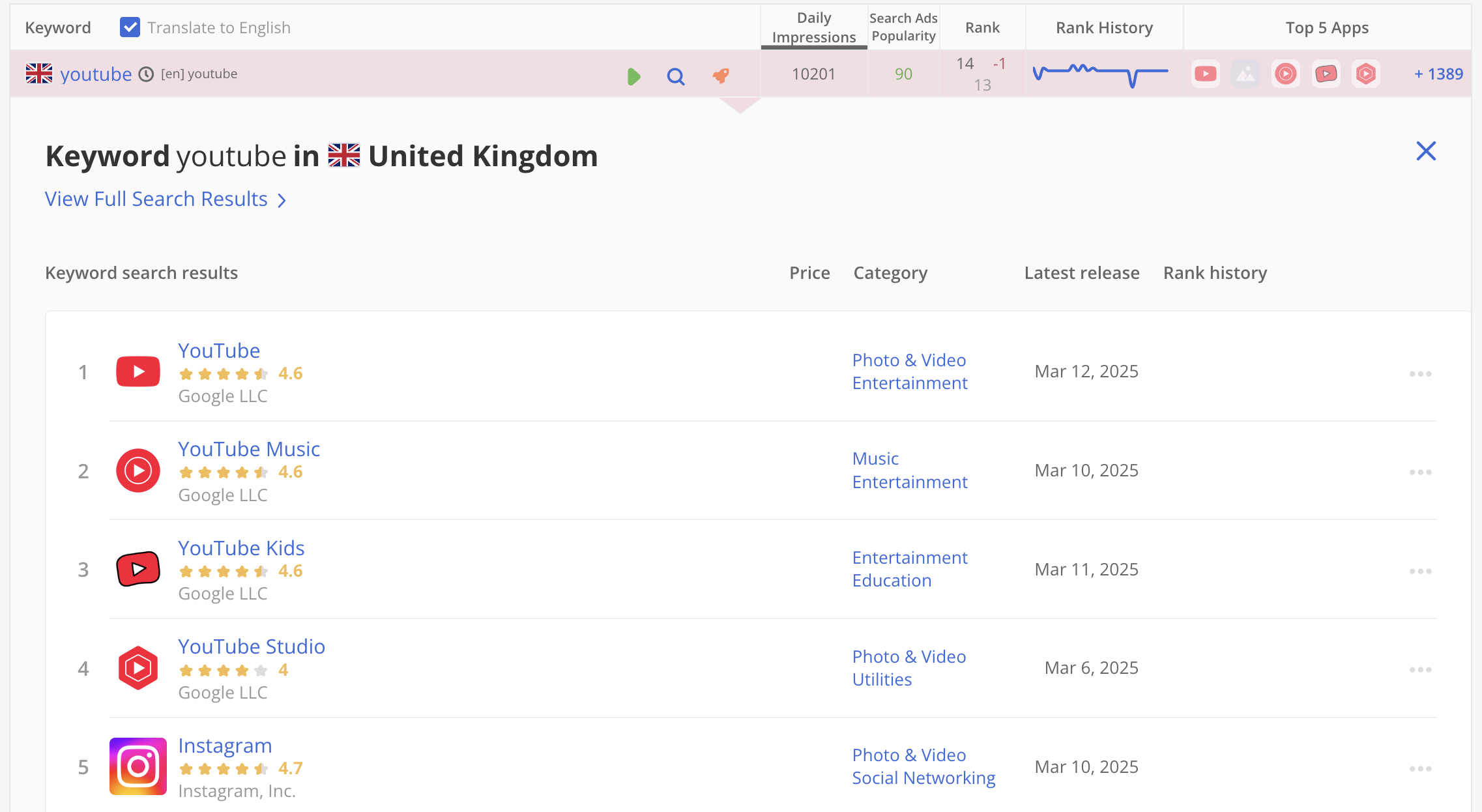Click the Search Ads Popularity value 90
The image size is (1482, 812).
pos(903,74)
